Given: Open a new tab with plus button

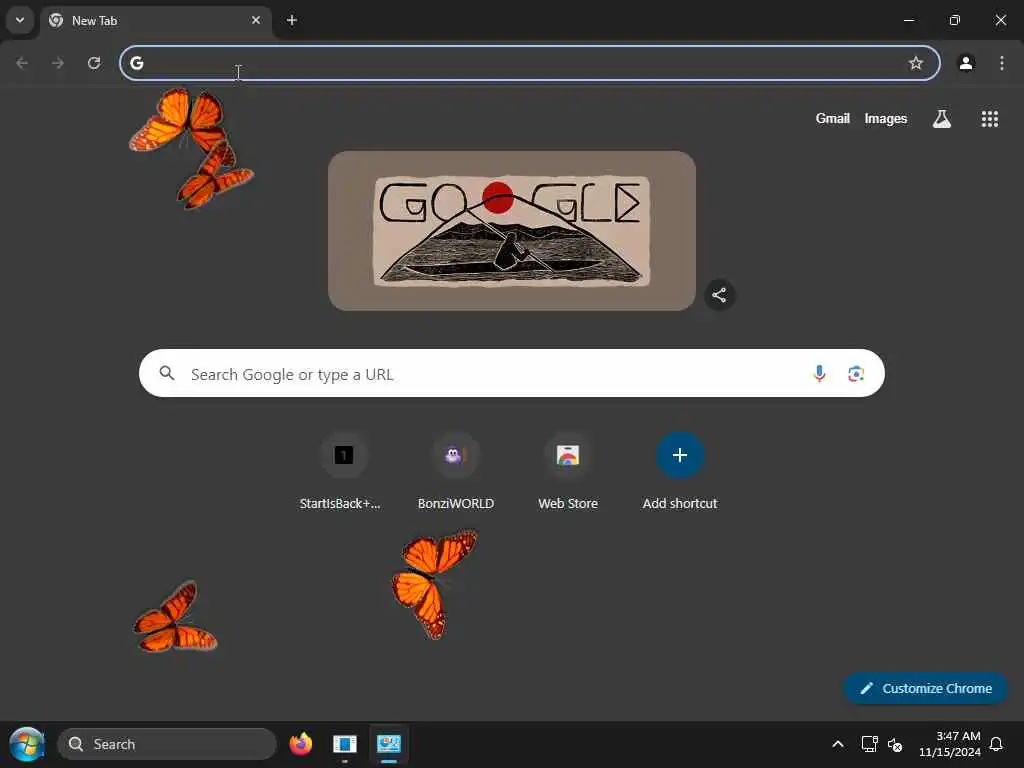Looking at the screenshot, I should [292, 20].
